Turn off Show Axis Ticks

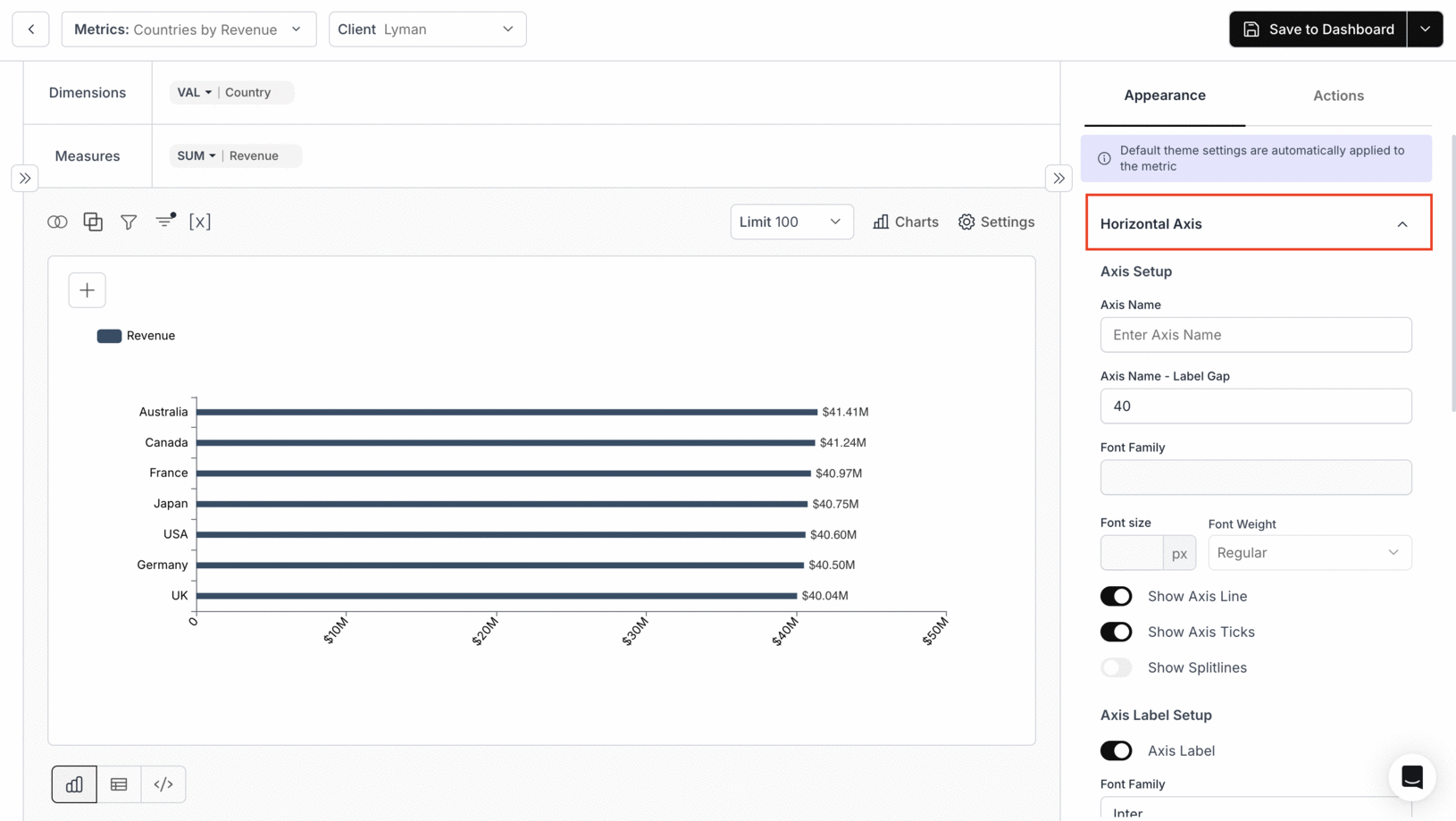[1116, 632]
